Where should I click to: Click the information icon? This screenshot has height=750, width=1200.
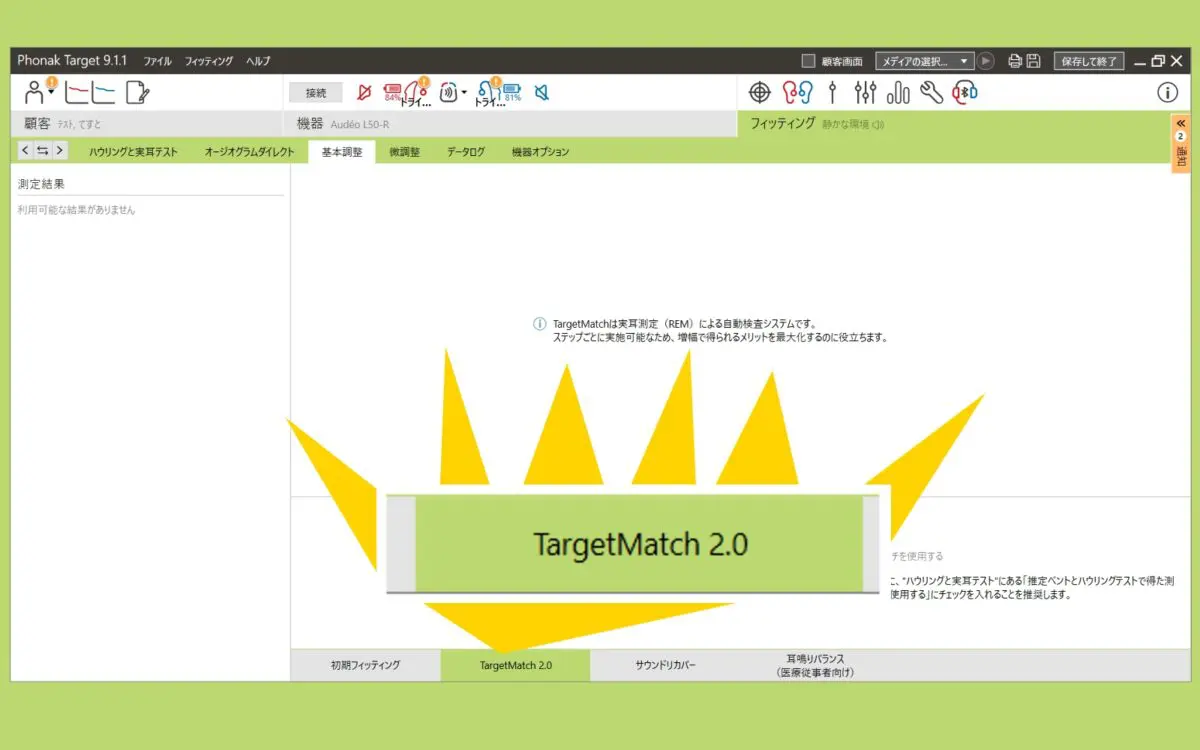pos(1167,93)
